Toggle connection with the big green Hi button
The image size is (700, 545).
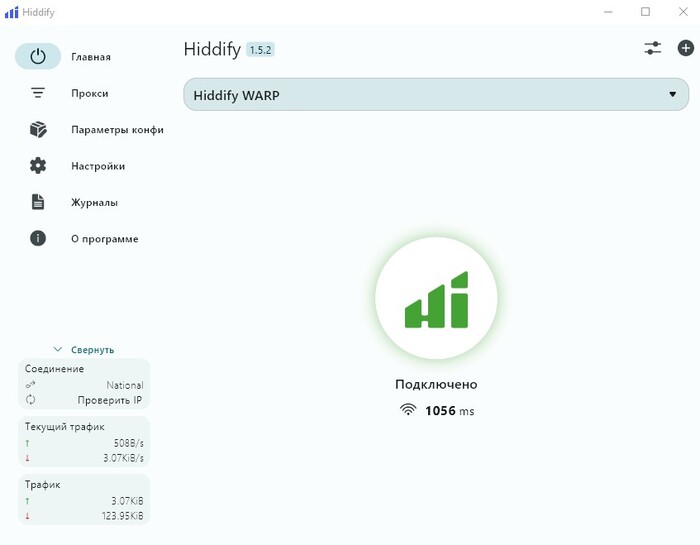point(436,298)
